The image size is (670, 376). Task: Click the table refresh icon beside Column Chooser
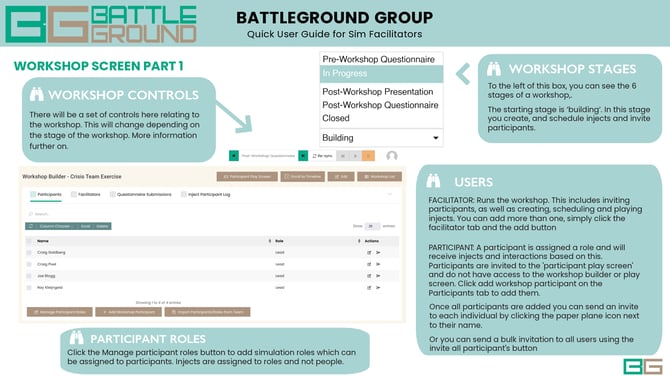pos(31,226)
